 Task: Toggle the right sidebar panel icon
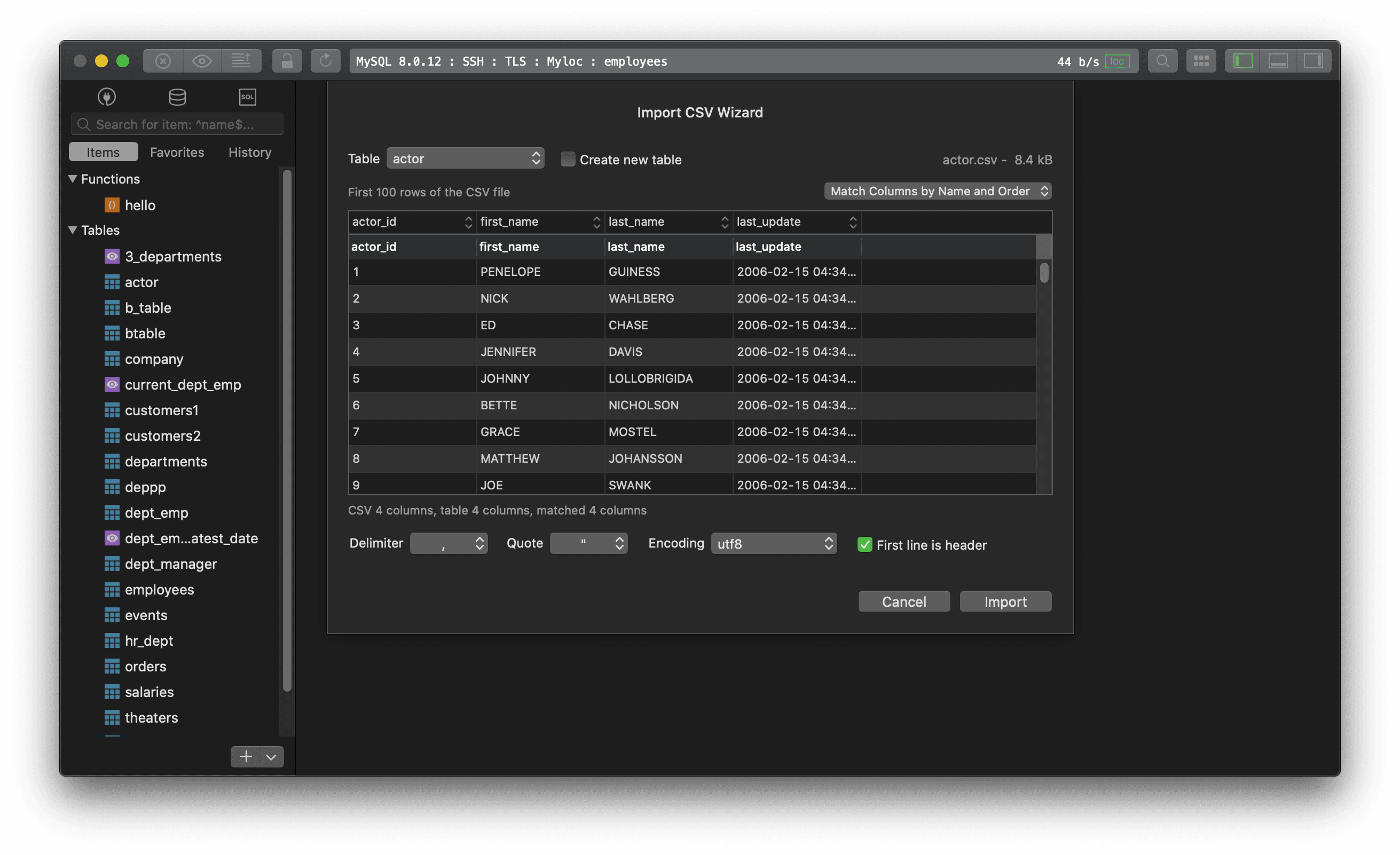click(x=1313, y=61)
